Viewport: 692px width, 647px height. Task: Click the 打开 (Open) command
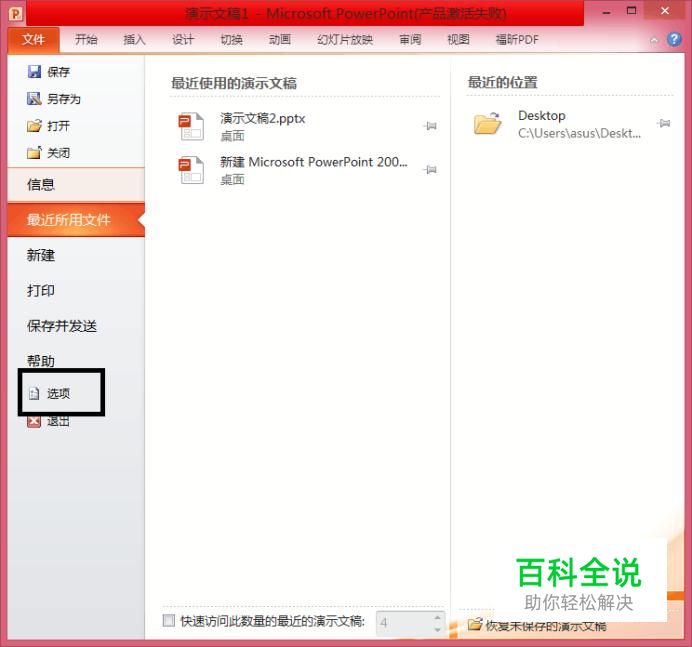tap(49, 126)
